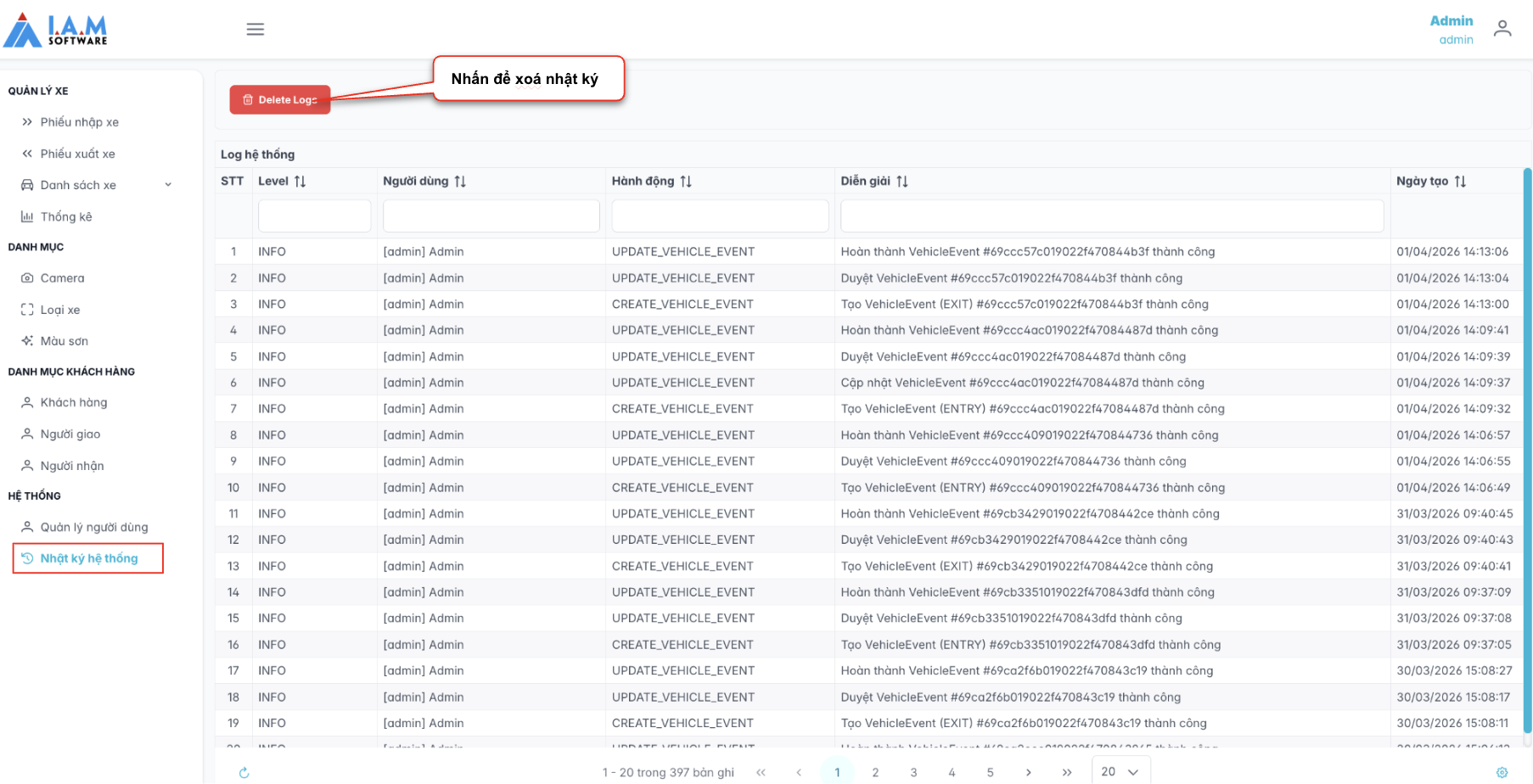Open the table settings gear icon
The width and height of the screenshot is (1533, 784).
point(1502,772)
